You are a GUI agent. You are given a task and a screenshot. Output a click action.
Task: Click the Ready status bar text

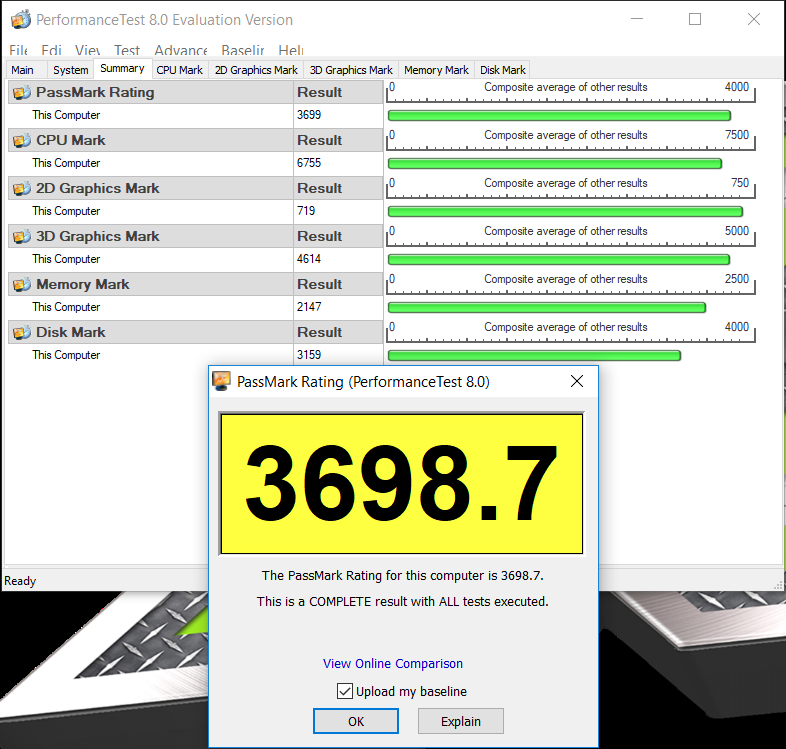20,581
